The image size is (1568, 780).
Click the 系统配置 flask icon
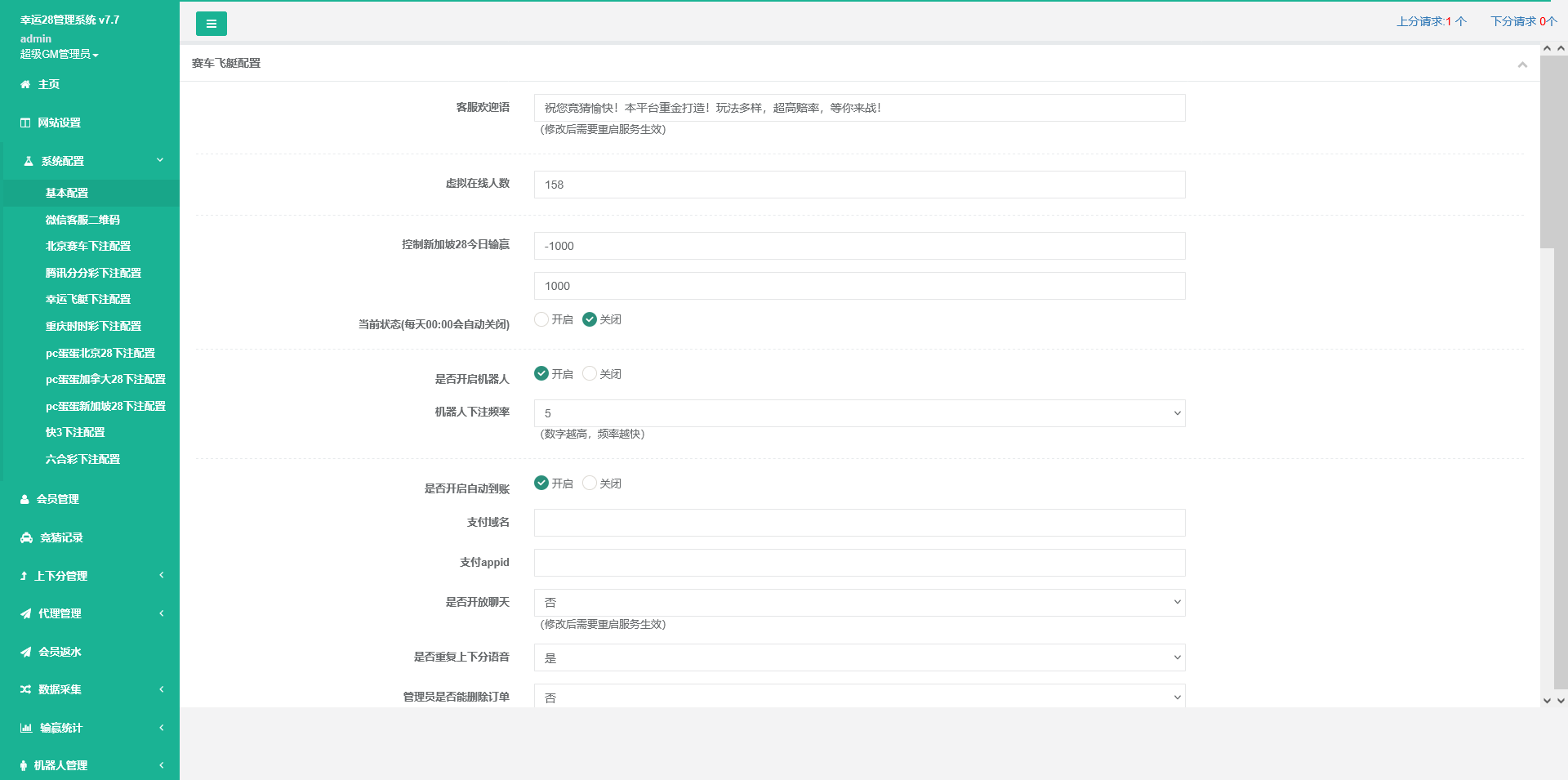point(29,161)
